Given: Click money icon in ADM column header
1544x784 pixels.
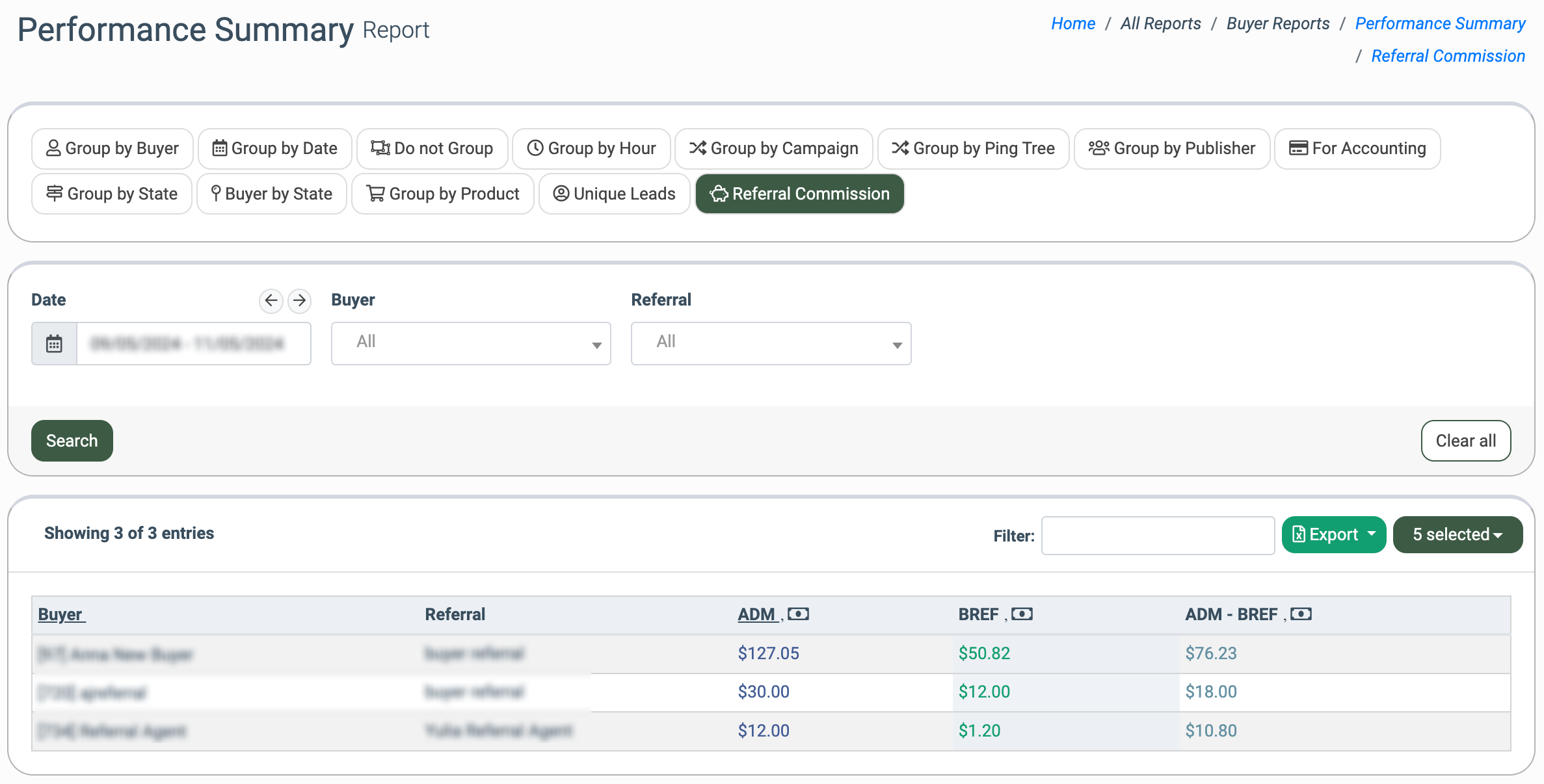Looking at the screenshot, I should coord(798,614).
